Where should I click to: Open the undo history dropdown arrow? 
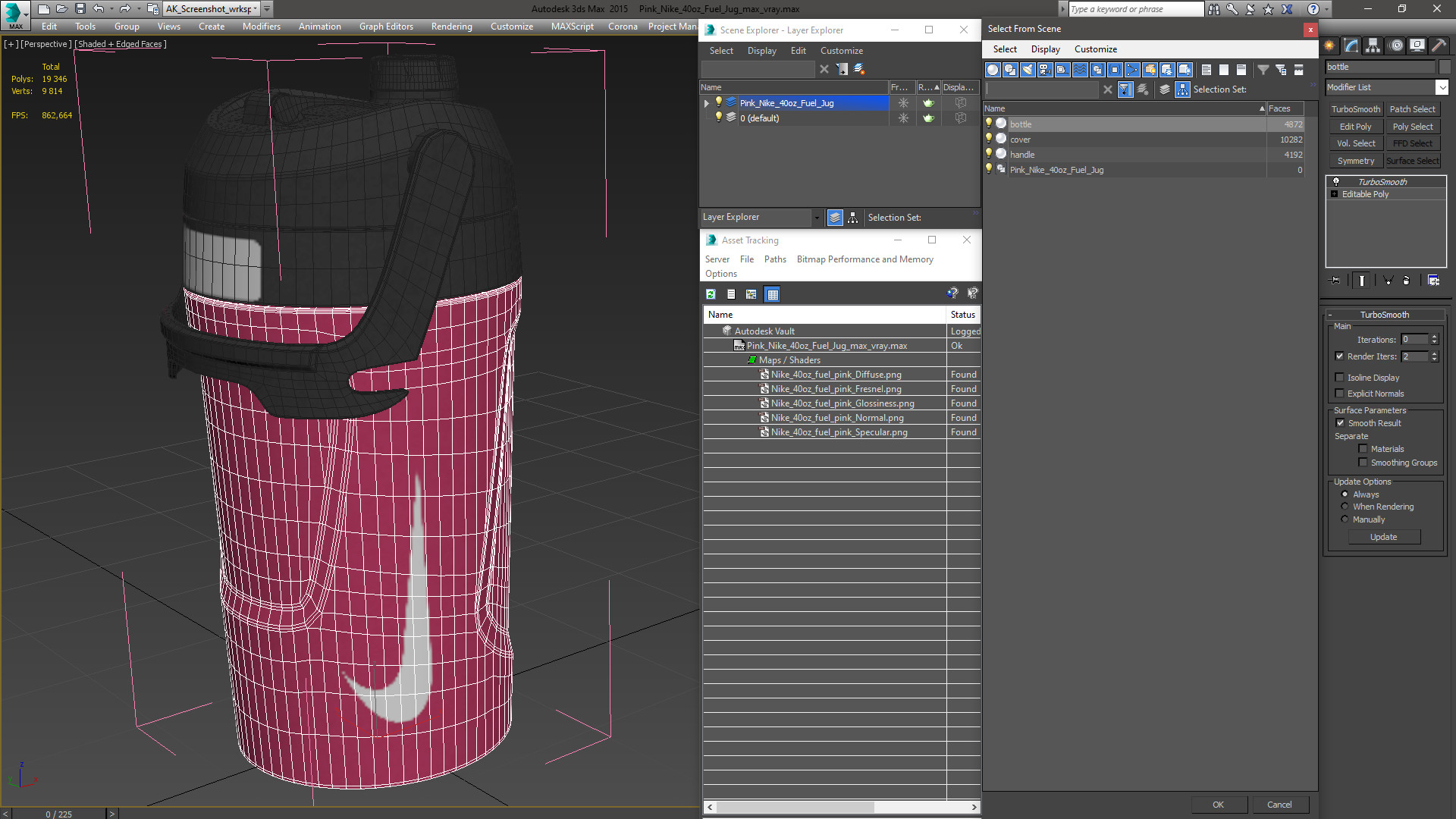[x=111, y=9]
